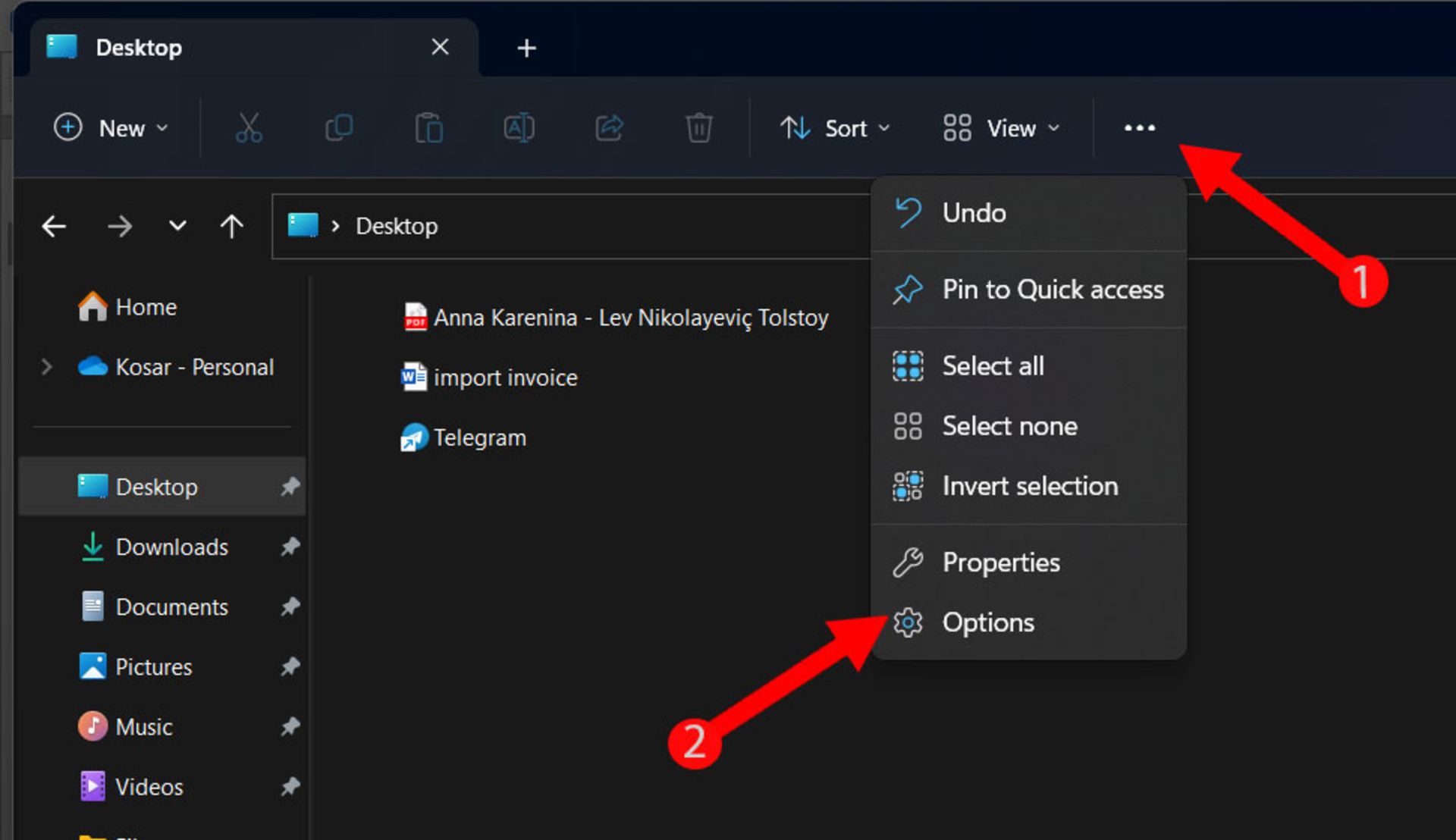Open the View dropdown
Screen dimensions: 1456x840
(x=1001, y=128)
